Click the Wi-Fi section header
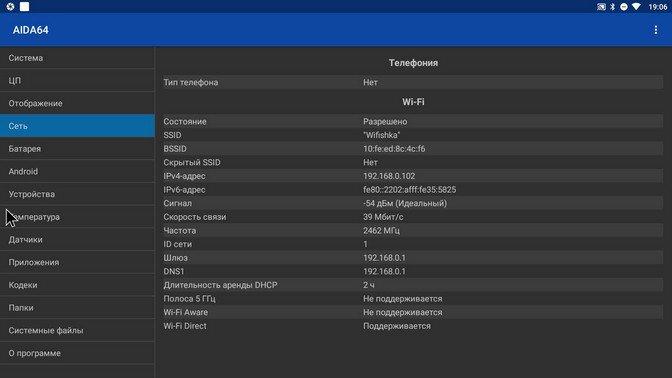 pyautogui.click(x=413, y=102)
